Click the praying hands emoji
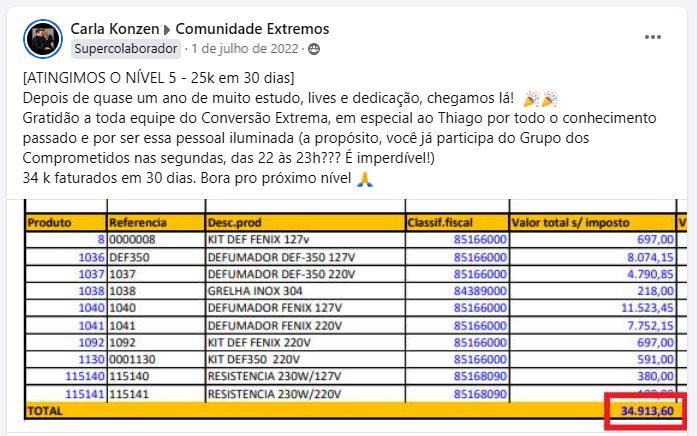697x436 pixels. pos(365,179)
